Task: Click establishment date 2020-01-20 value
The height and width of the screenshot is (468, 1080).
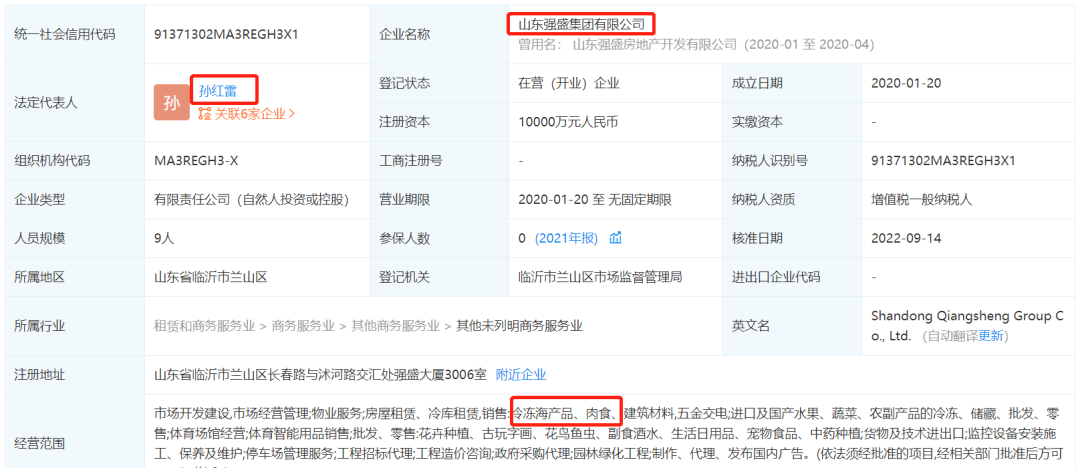Action: pyautogui.click(x=906, y=83)
